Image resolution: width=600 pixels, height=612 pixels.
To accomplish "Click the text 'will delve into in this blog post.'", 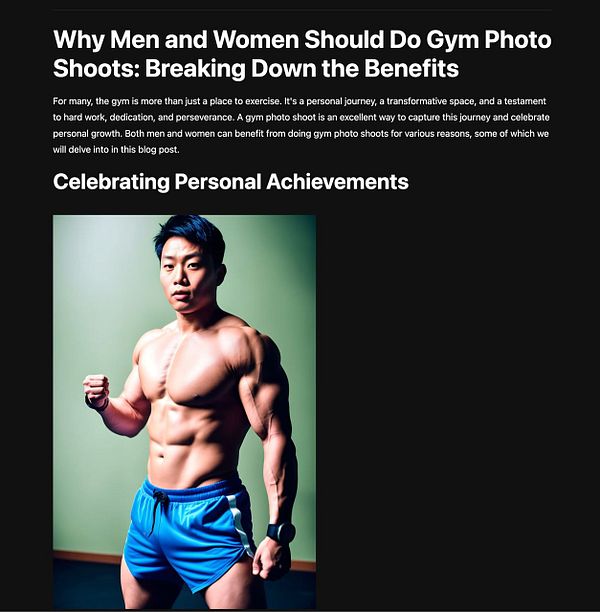I will tap(116, 149).
